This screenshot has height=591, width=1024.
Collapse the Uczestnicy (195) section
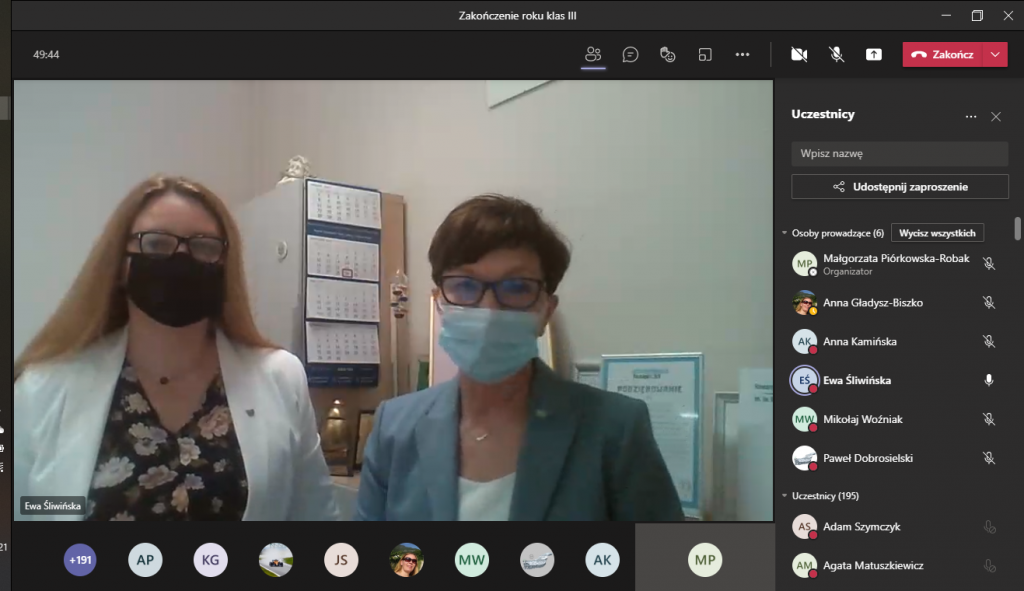[x=784, y=496]
